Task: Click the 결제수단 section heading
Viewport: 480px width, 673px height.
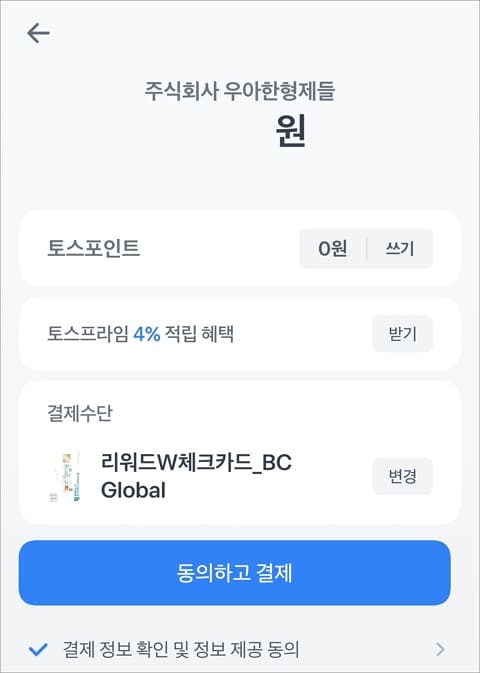Action: (80, 413)
